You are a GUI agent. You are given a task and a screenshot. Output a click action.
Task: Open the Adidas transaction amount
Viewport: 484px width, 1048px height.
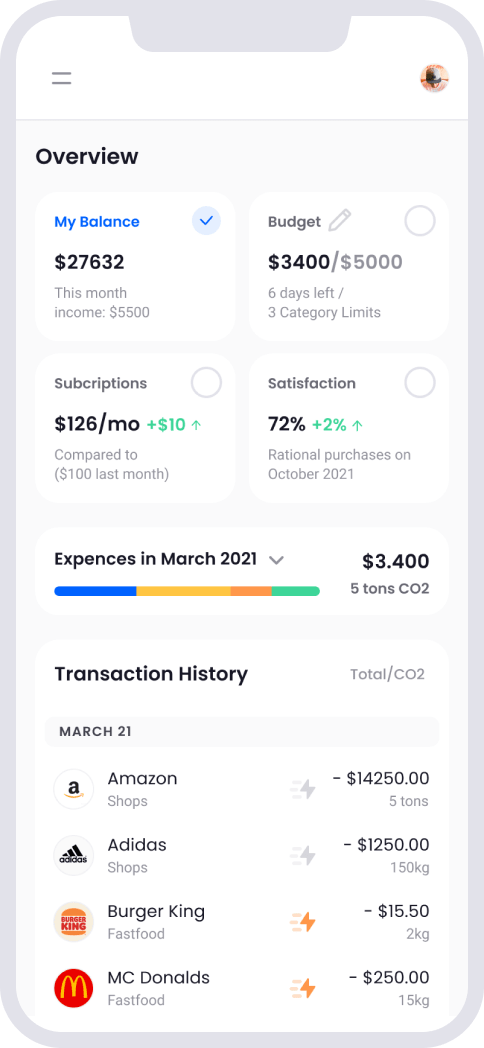386,845
